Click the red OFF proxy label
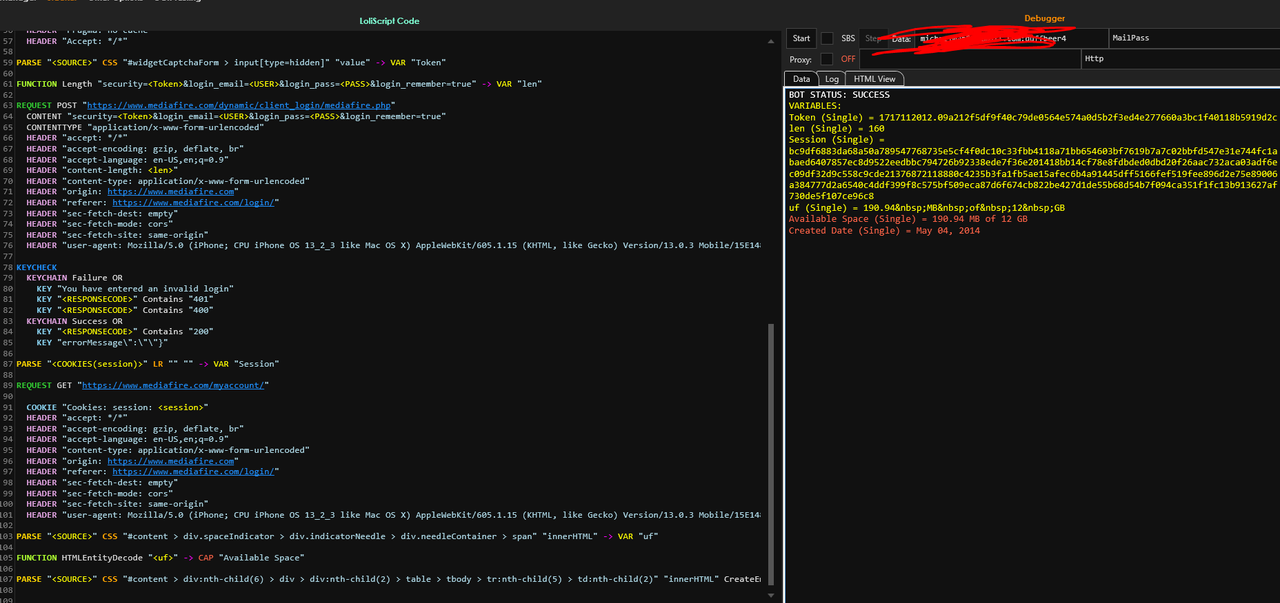 (x=848, y=59)
